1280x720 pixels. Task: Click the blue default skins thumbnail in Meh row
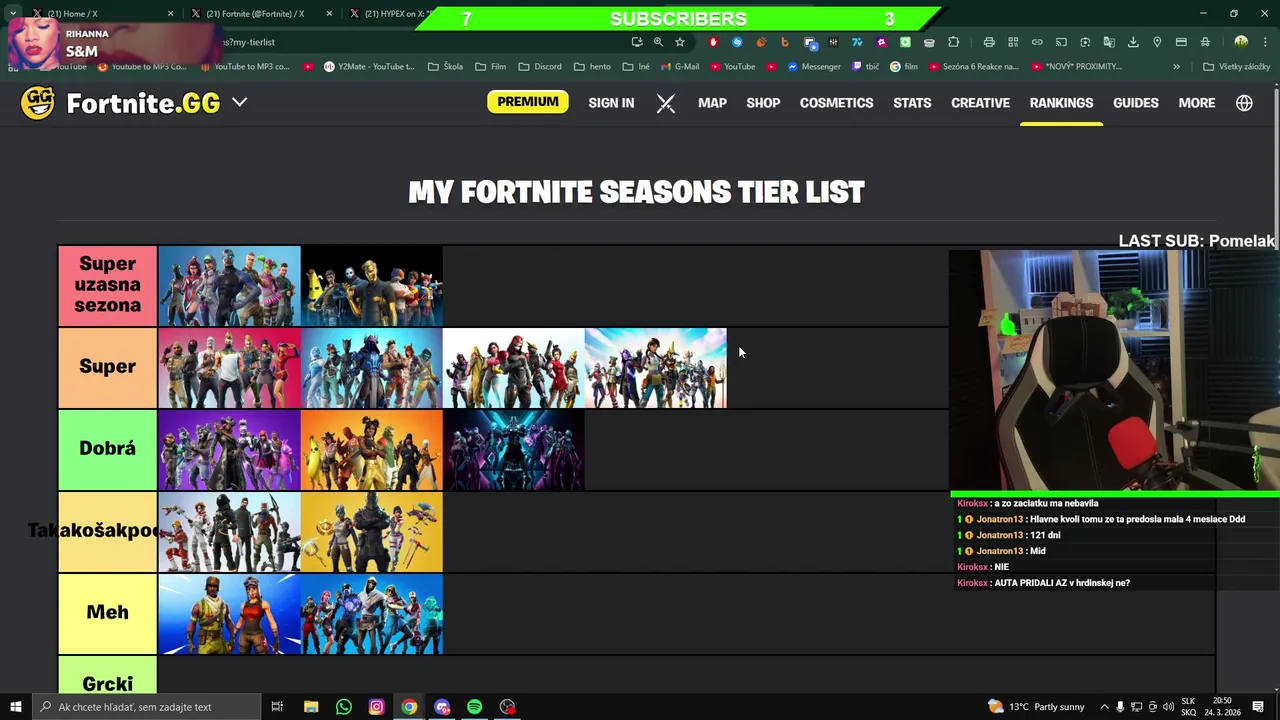tap(229, 614)
